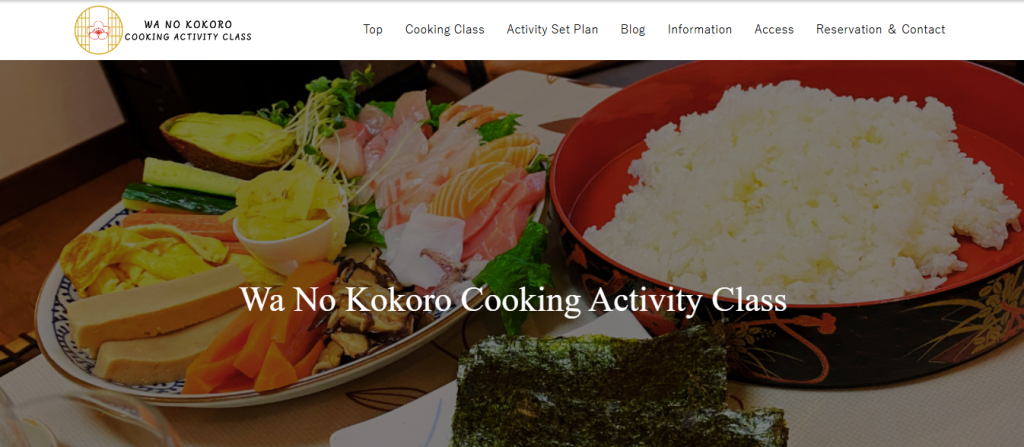Open the Information menu item
Screen dimensions: 1024x447
pyautogui.click(x=699, y=29)
